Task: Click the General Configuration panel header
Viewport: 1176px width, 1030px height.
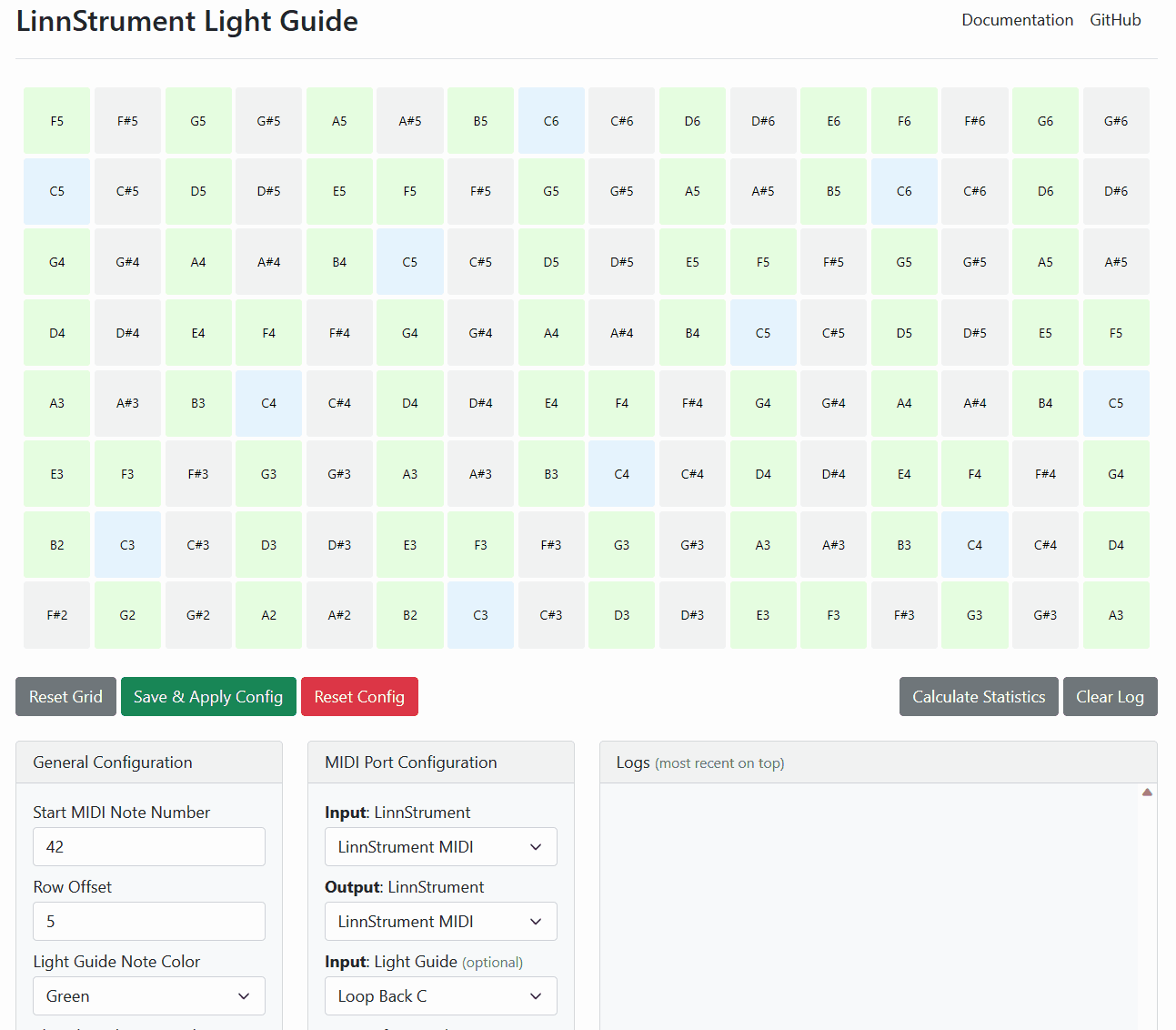Action: (149, 762)
